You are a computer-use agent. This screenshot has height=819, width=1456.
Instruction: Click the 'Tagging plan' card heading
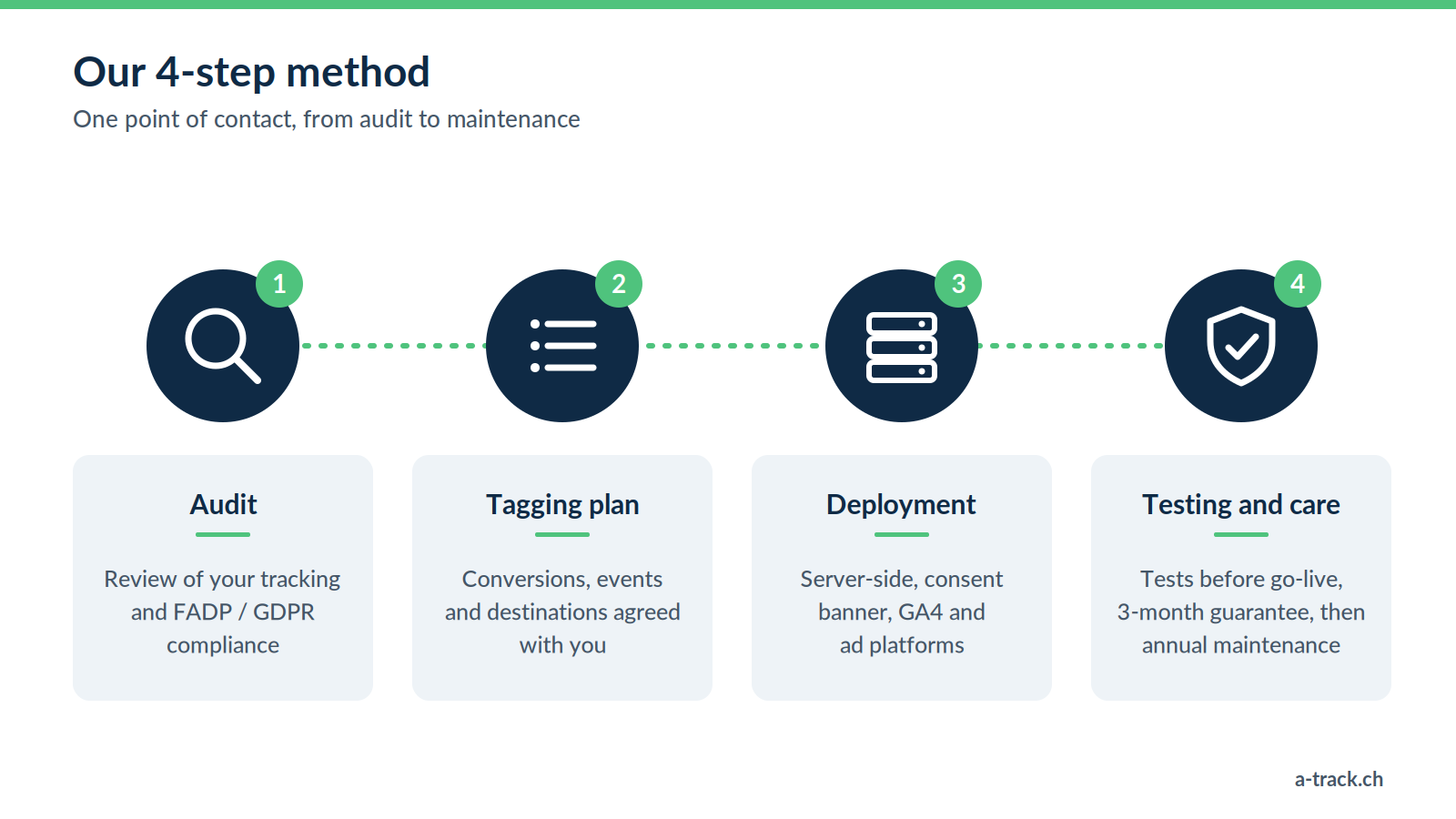(562, 505)
